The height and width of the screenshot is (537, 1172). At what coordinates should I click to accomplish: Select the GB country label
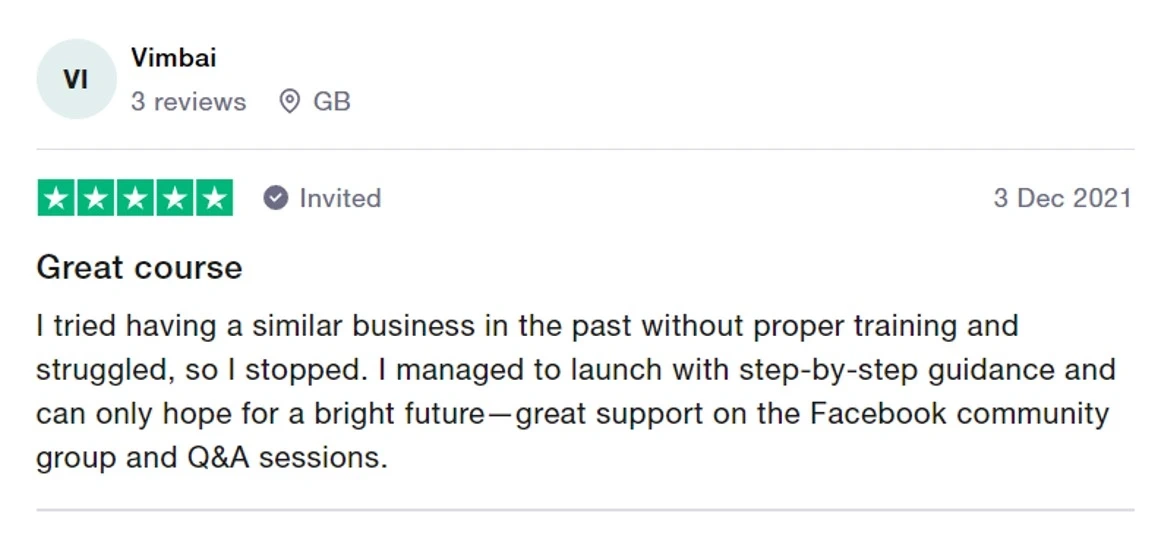(332, 102)
